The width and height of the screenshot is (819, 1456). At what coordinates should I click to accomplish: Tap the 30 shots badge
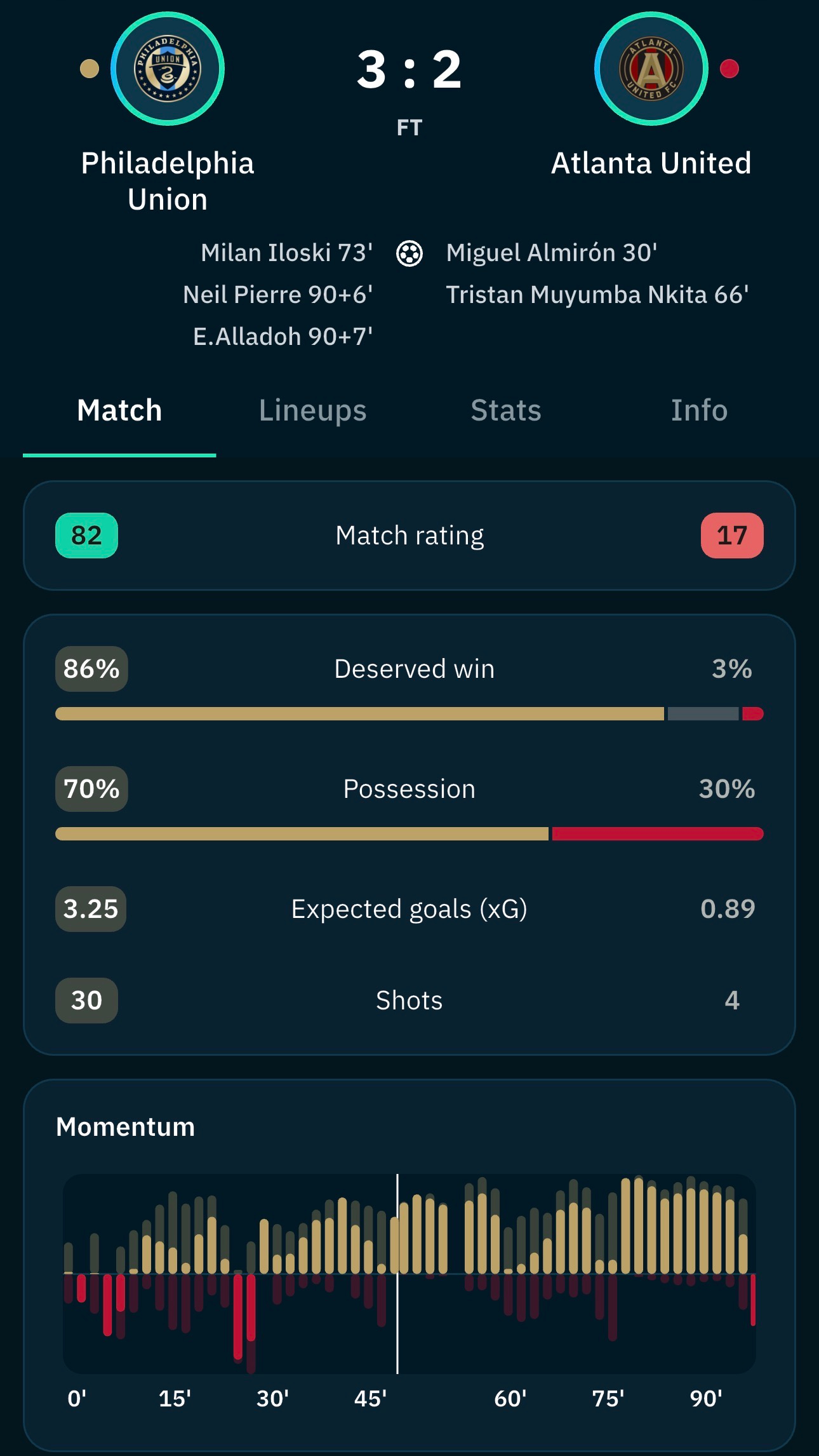click(x=87, y=1001)
